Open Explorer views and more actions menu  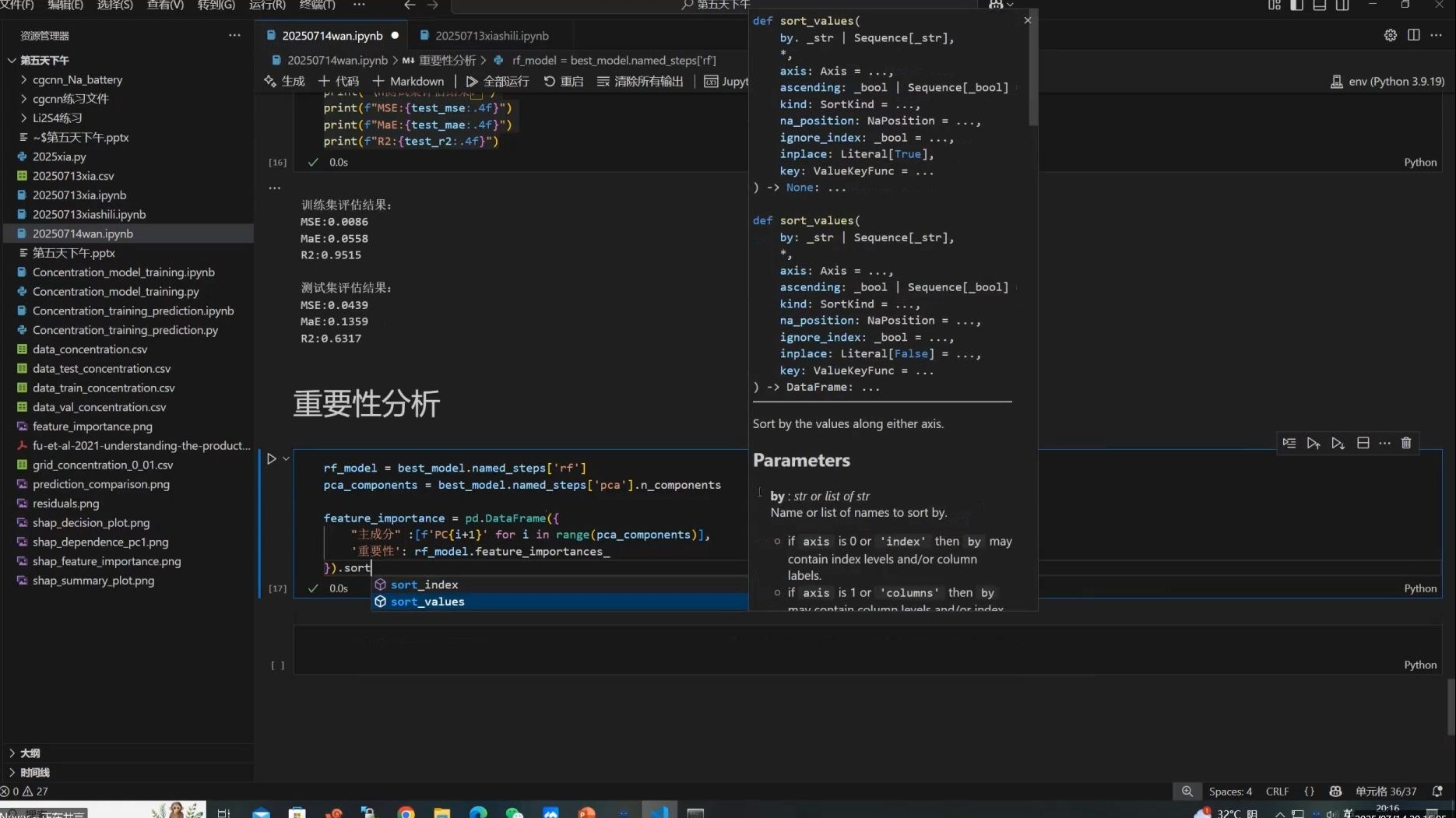234,35
